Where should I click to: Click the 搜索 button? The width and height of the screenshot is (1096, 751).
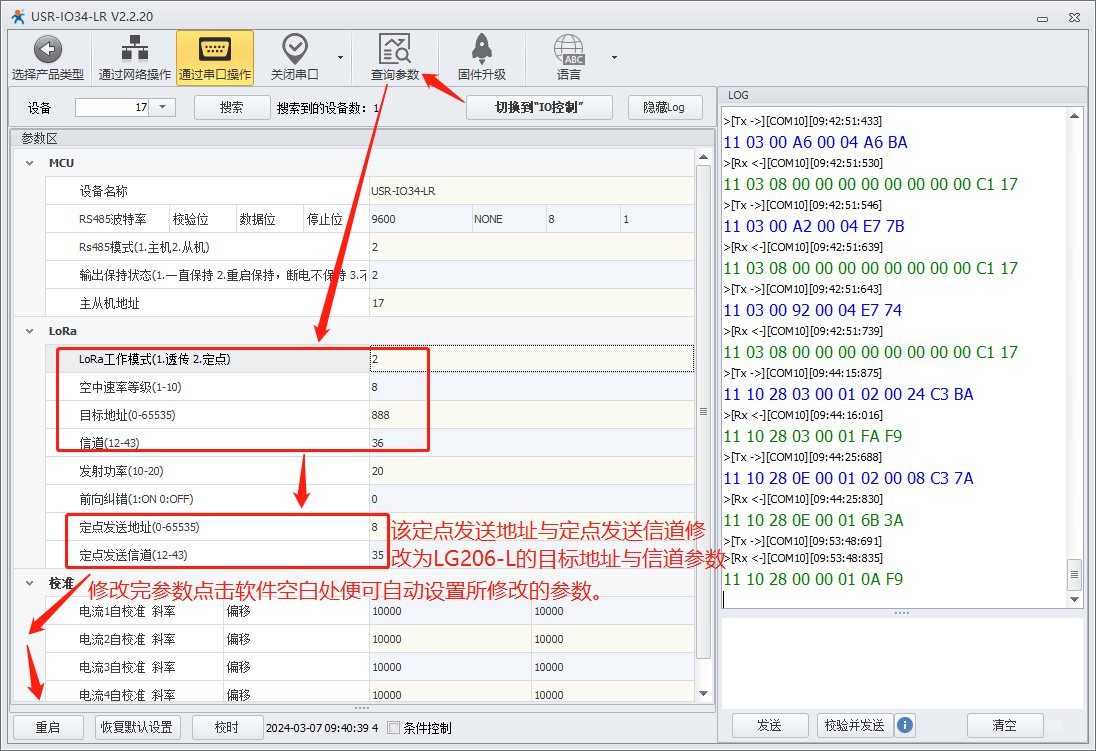[231, 107]
